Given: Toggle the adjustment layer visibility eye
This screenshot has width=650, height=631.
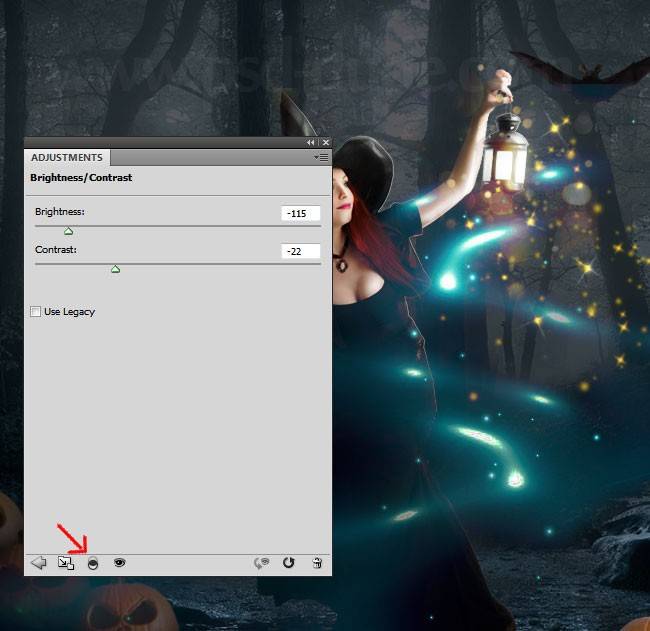Looking at the screenshot, I should pyautogui.click(x=120, y=563).
